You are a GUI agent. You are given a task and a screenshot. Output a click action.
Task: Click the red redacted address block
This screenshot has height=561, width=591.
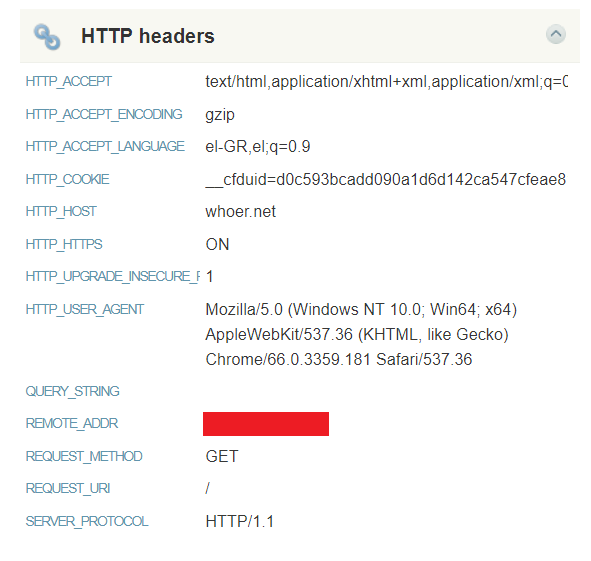pyautogui.click(x=266, y=424)
